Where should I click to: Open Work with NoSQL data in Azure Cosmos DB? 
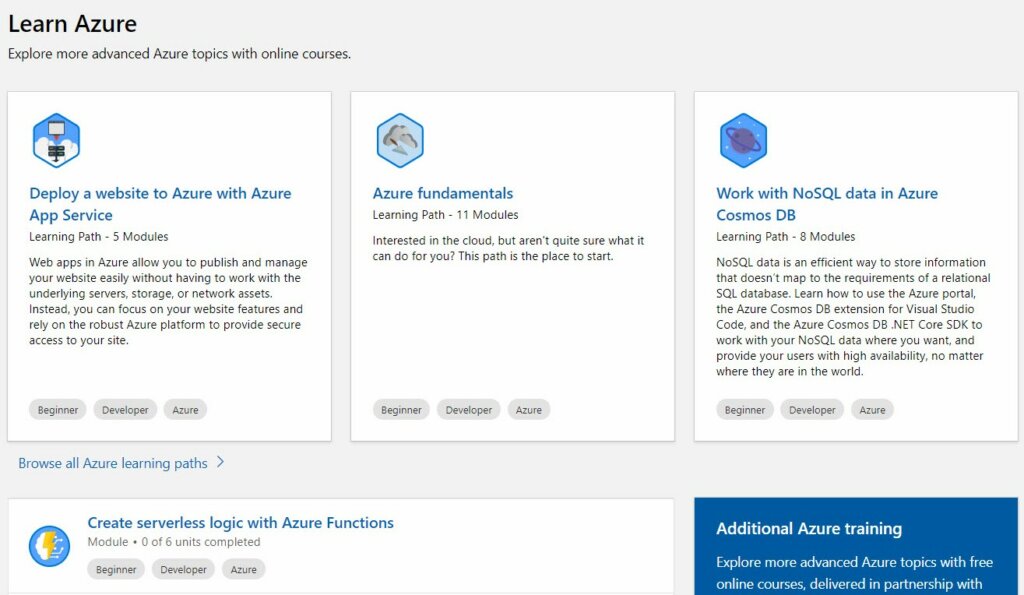coord(827,204)
